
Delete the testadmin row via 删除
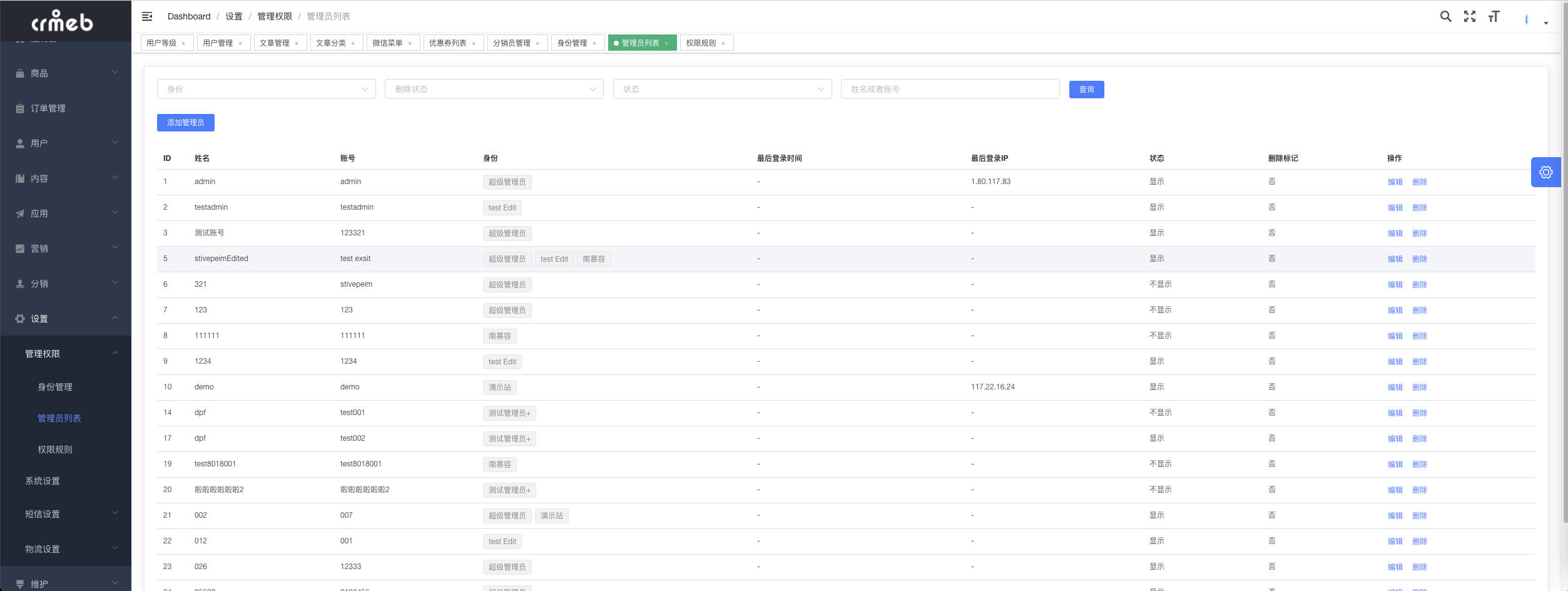(1420, 208)
